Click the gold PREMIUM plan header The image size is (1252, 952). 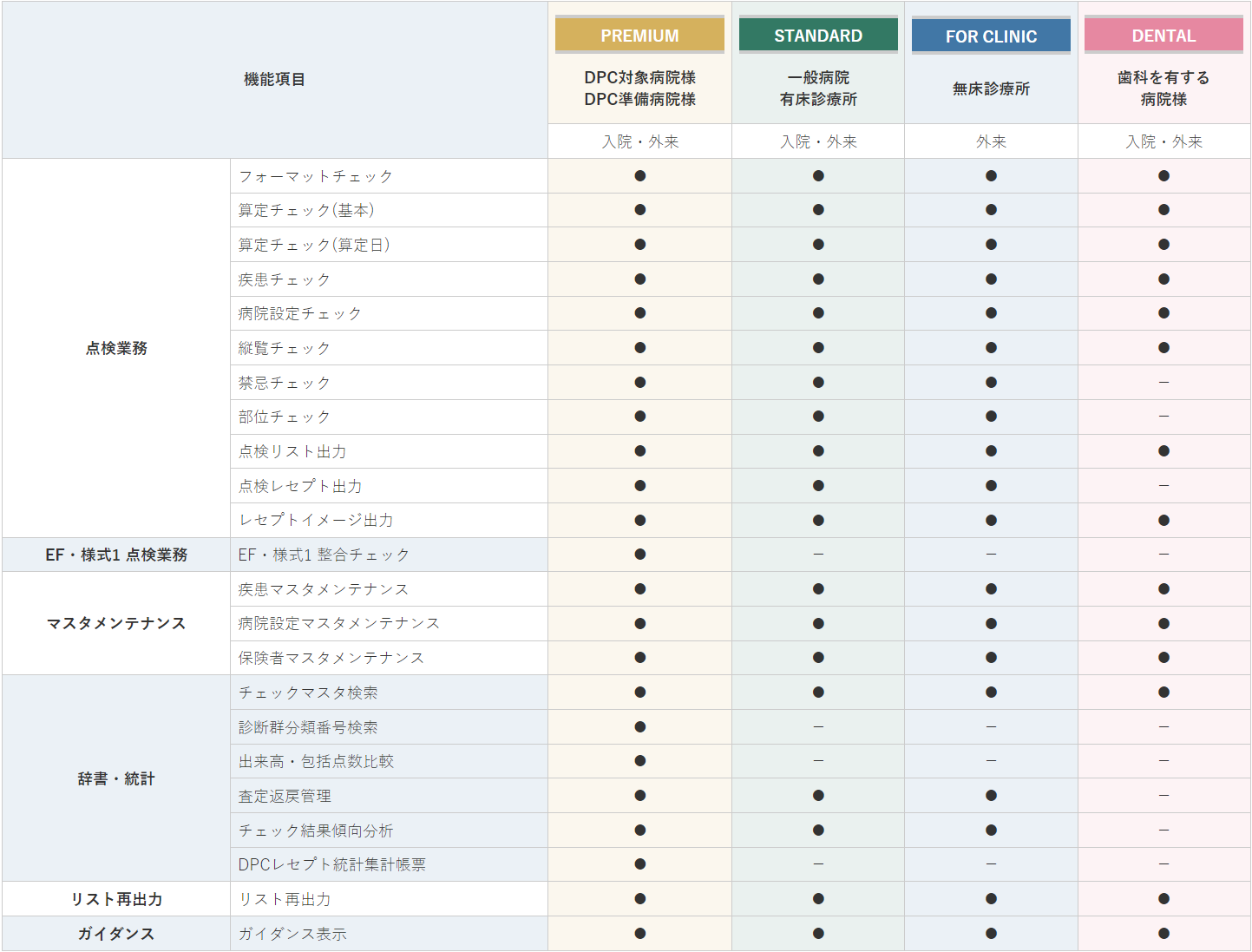point(639,36)
